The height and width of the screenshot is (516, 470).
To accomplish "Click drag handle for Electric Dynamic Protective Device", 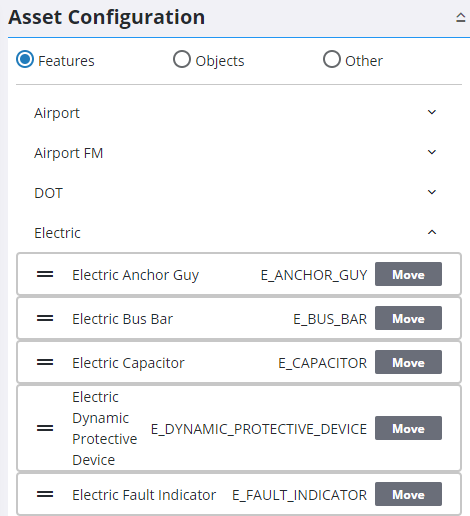I will point(45,428).
